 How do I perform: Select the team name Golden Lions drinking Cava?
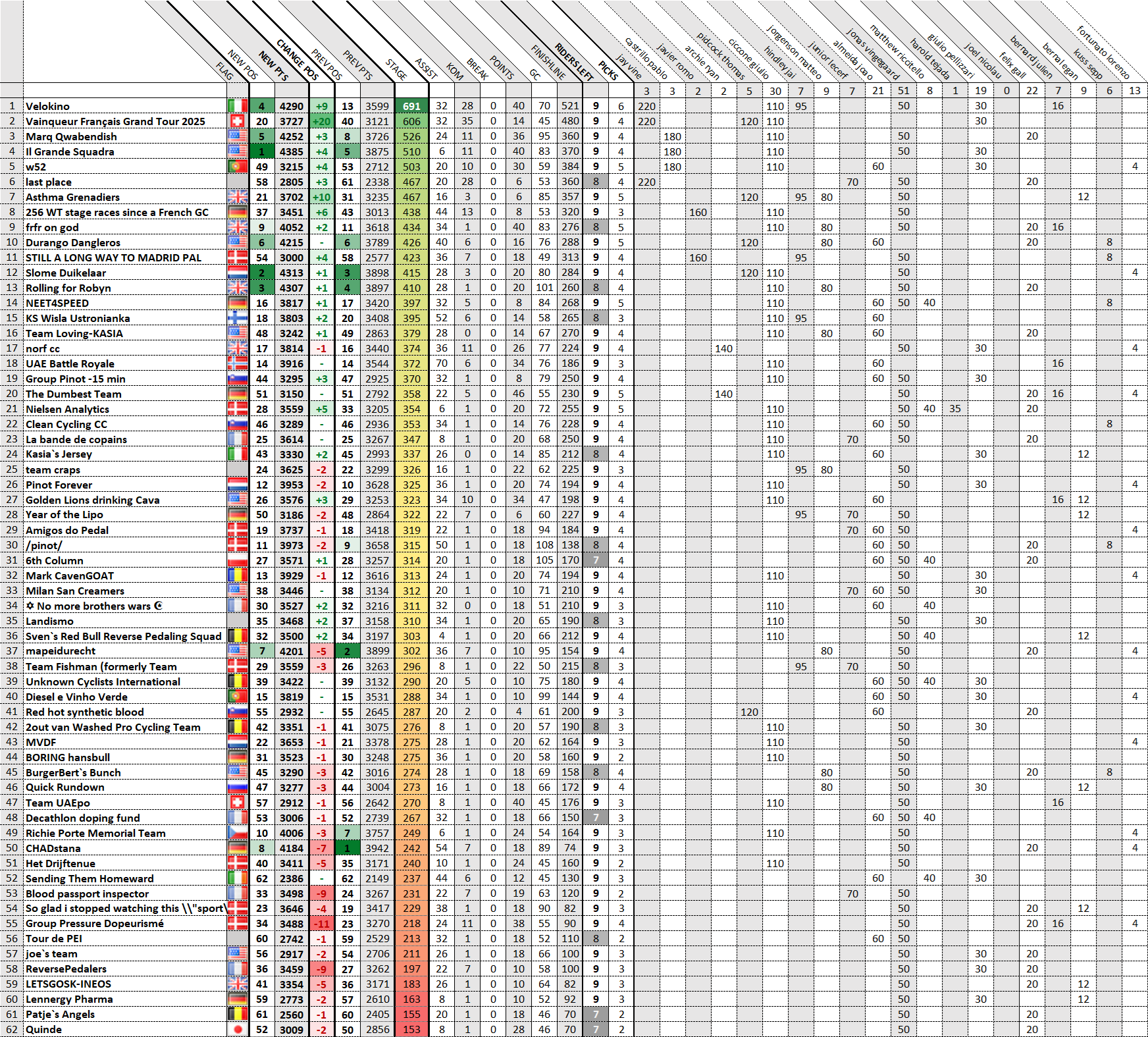pos(93,500)
